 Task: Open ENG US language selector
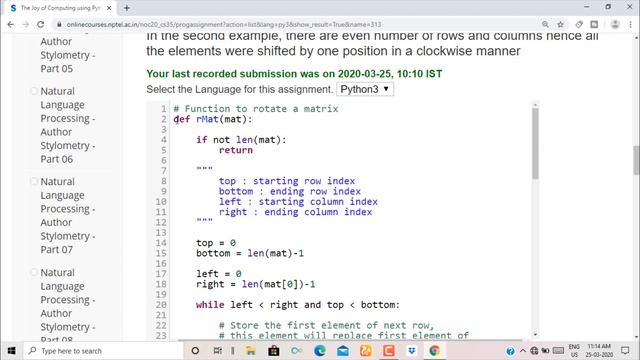point(574,351)
